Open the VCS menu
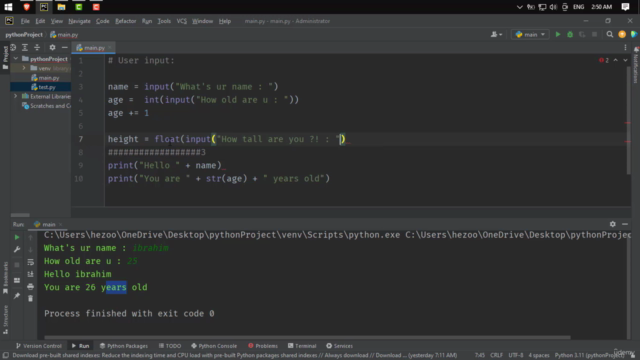 [x=181, y=21]
